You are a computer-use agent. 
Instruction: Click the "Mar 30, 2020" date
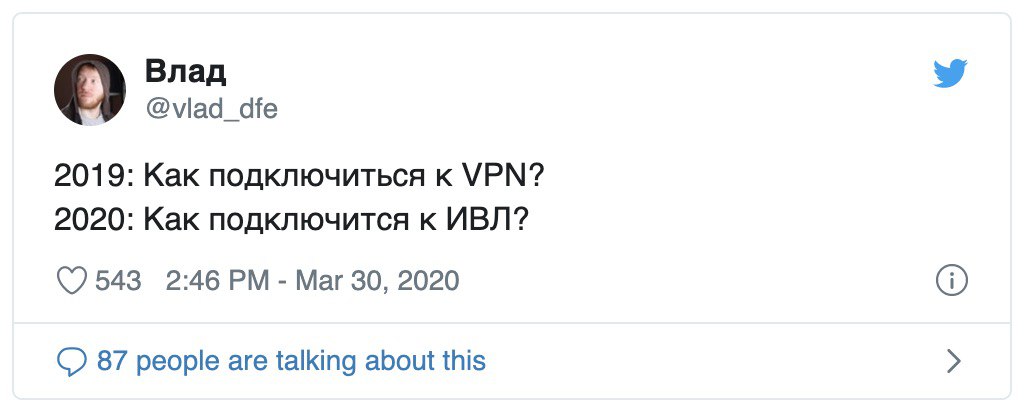pyautogui.click(x=375, y=281)
